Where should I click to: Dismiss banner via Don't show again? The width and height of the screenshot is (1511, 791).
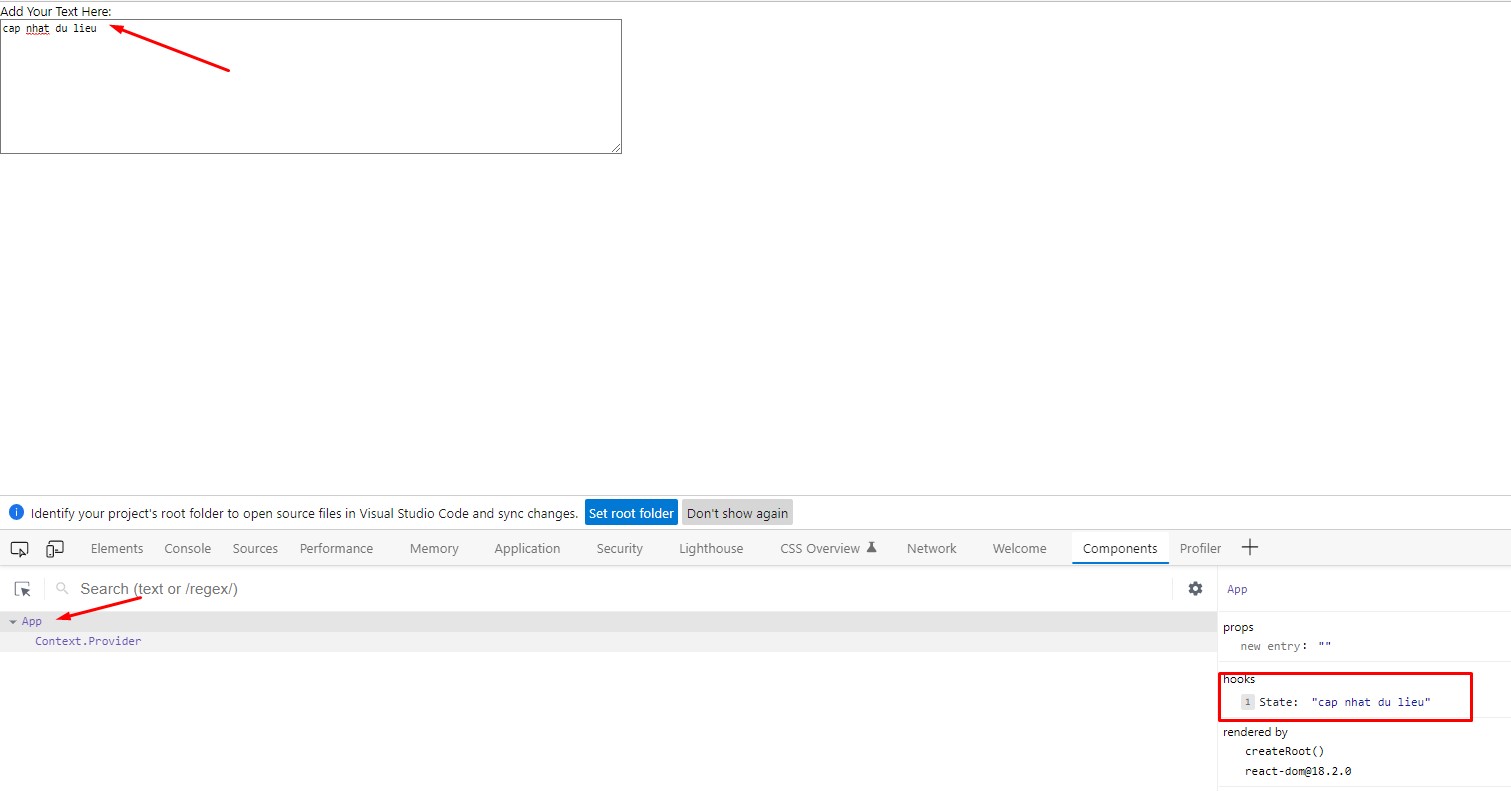pyautogui.click(x=737, y=512)
